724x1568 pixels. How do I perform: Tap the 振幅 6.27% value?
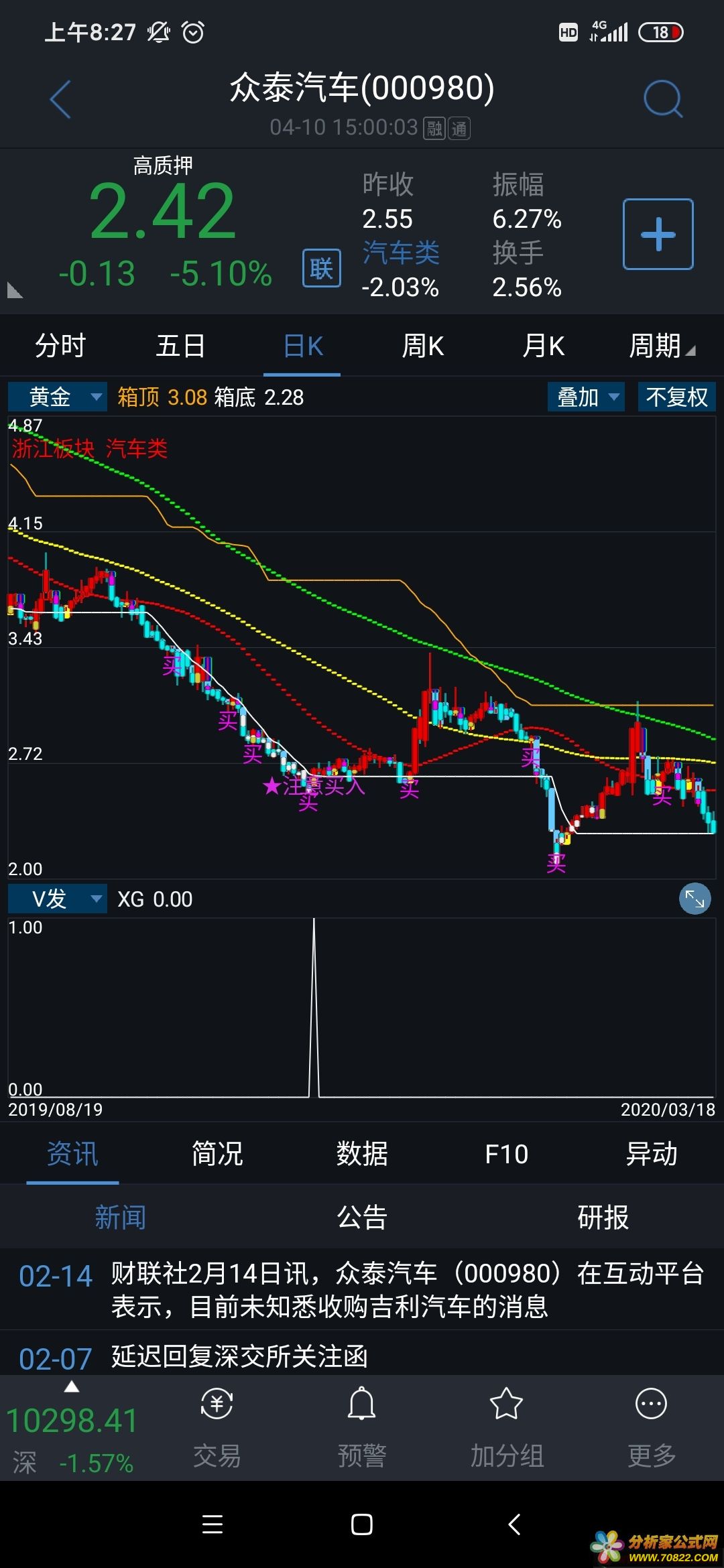[527, 219]
